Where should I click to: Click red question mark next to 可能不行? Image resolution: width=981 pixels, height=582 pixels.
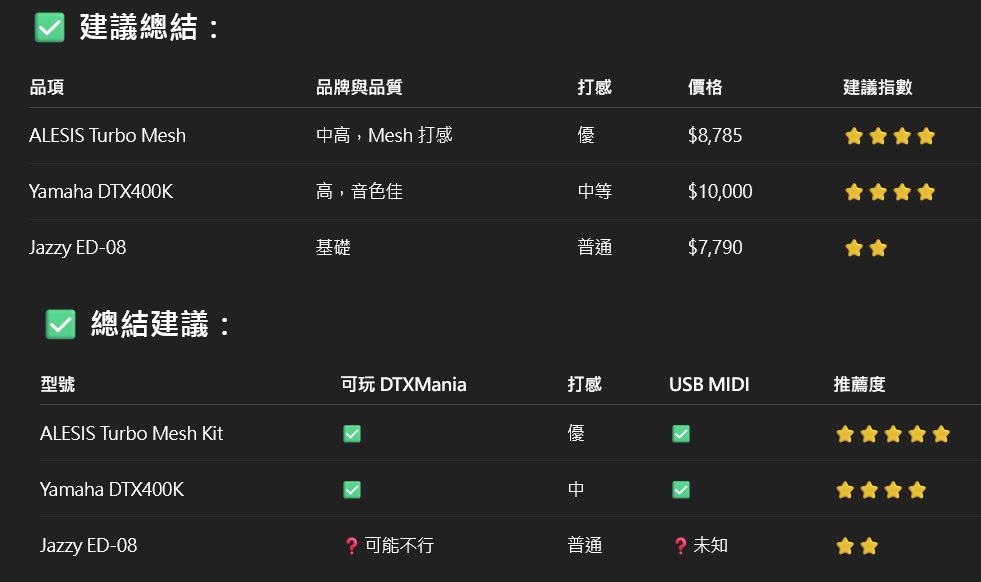click(352, 546)
